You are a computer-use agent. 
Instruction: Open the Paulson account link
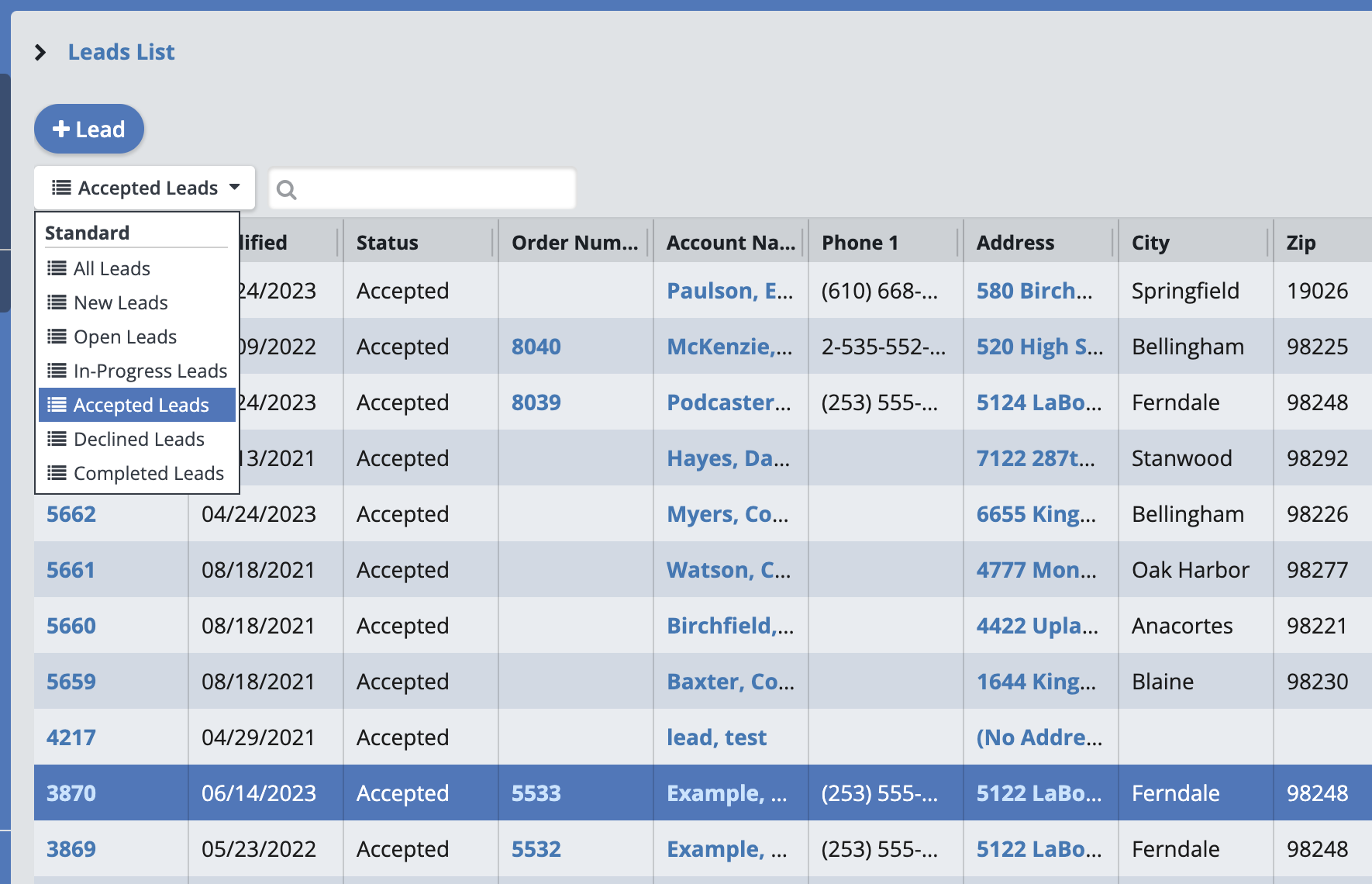click(729, 291)
